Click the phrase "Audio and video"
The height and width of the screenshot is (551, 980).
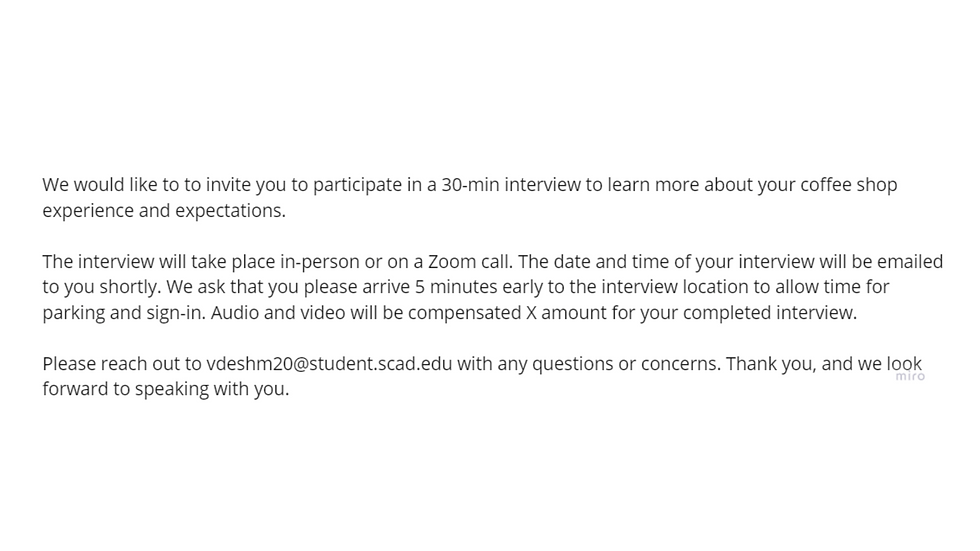tap(278, 312)
